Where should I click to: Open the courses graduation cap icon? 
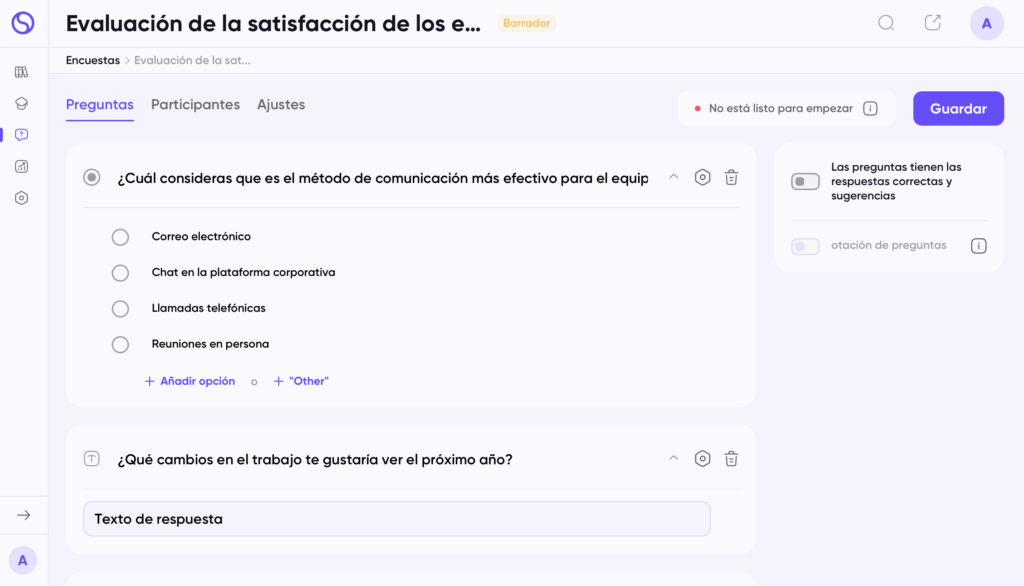coord(22,103)
